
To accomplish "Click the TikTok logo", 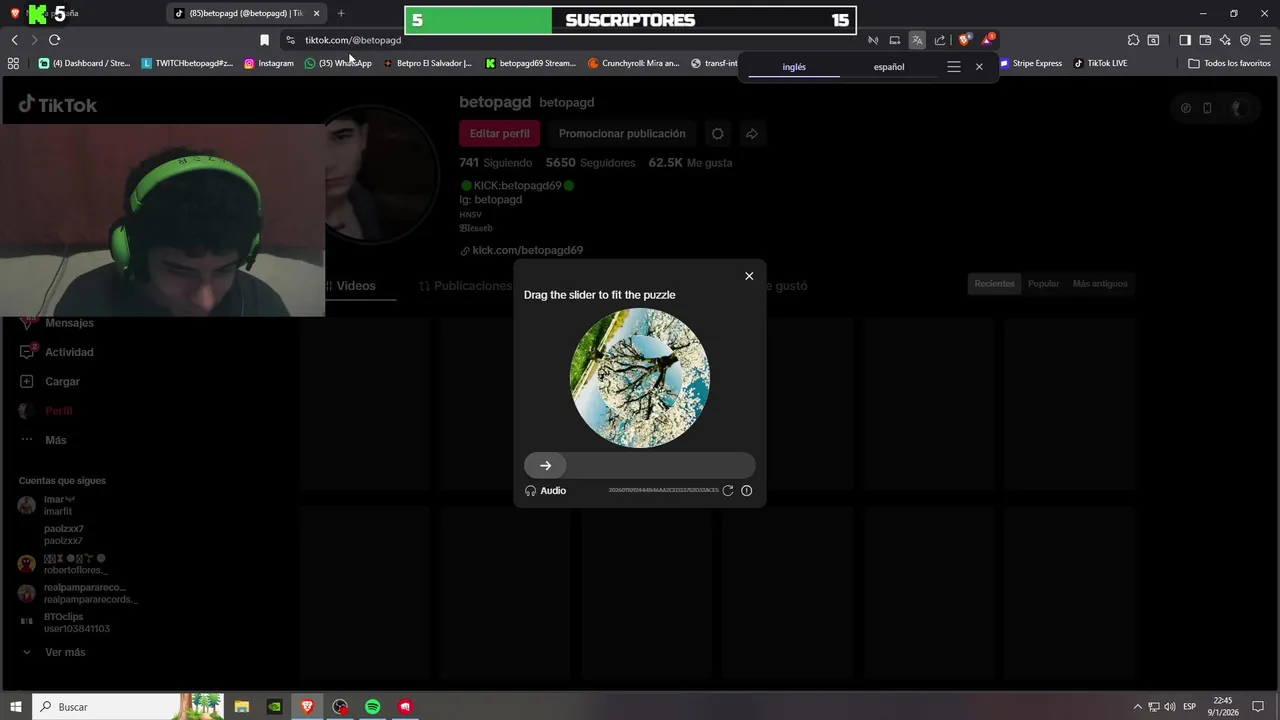I will pyautogui.click(x=58, y=105).
